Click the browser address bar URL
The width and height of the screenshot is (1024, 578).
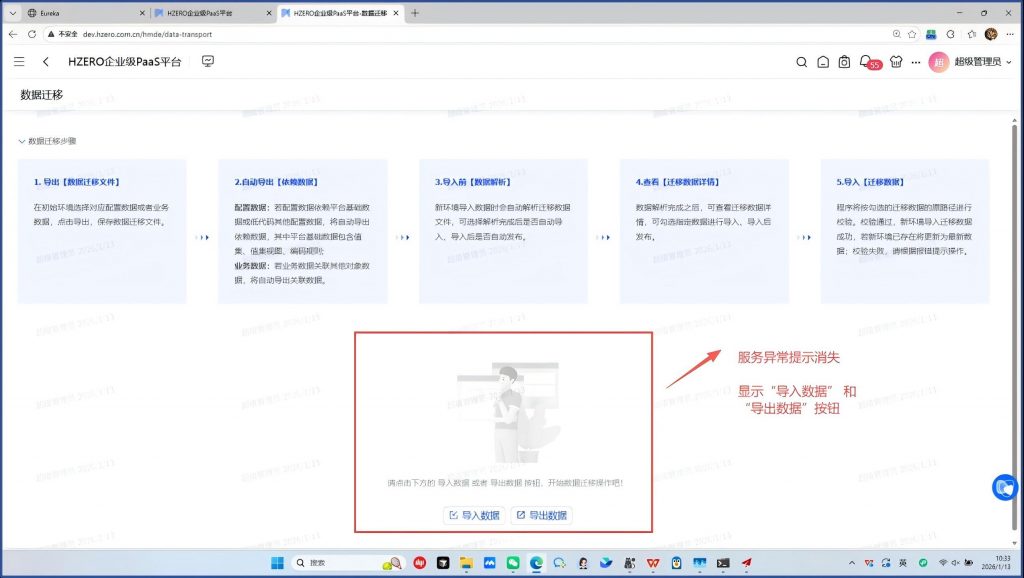coord(148,34)
